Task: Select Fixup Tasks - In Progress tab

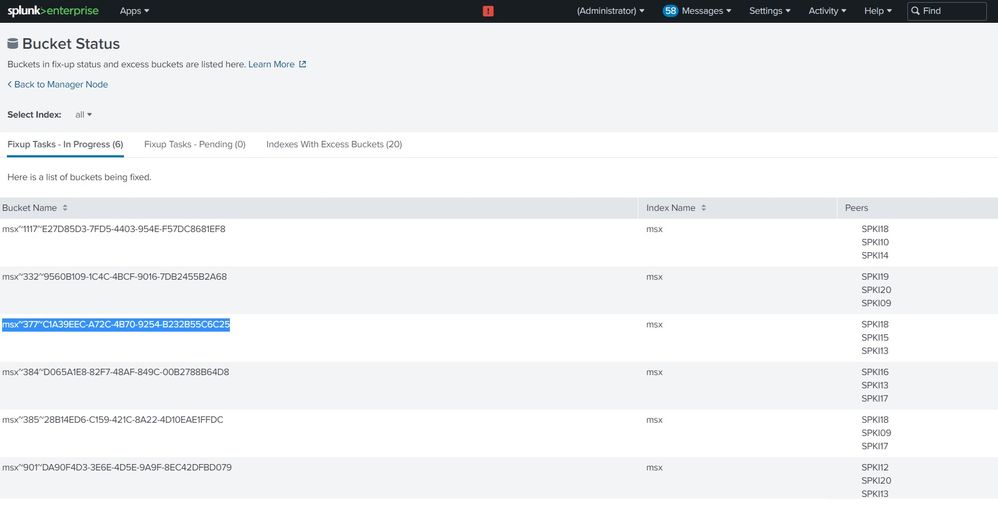Action: point(65,144)
